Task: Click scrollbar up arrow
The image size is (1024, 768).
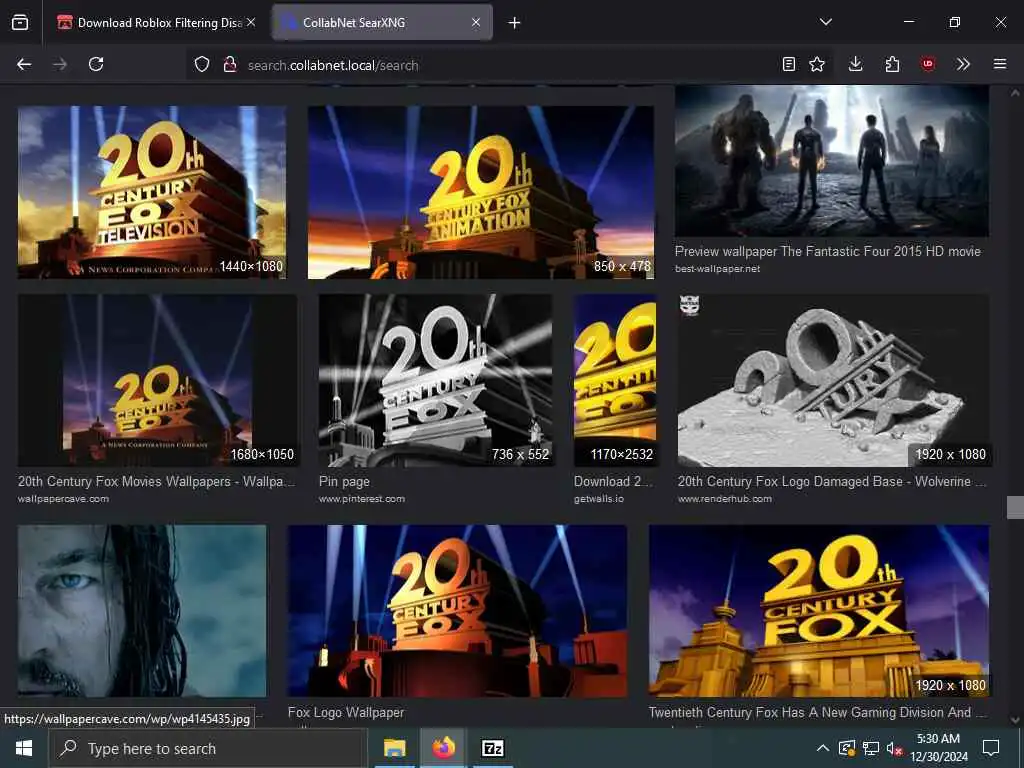Action: coord(1015,93)
